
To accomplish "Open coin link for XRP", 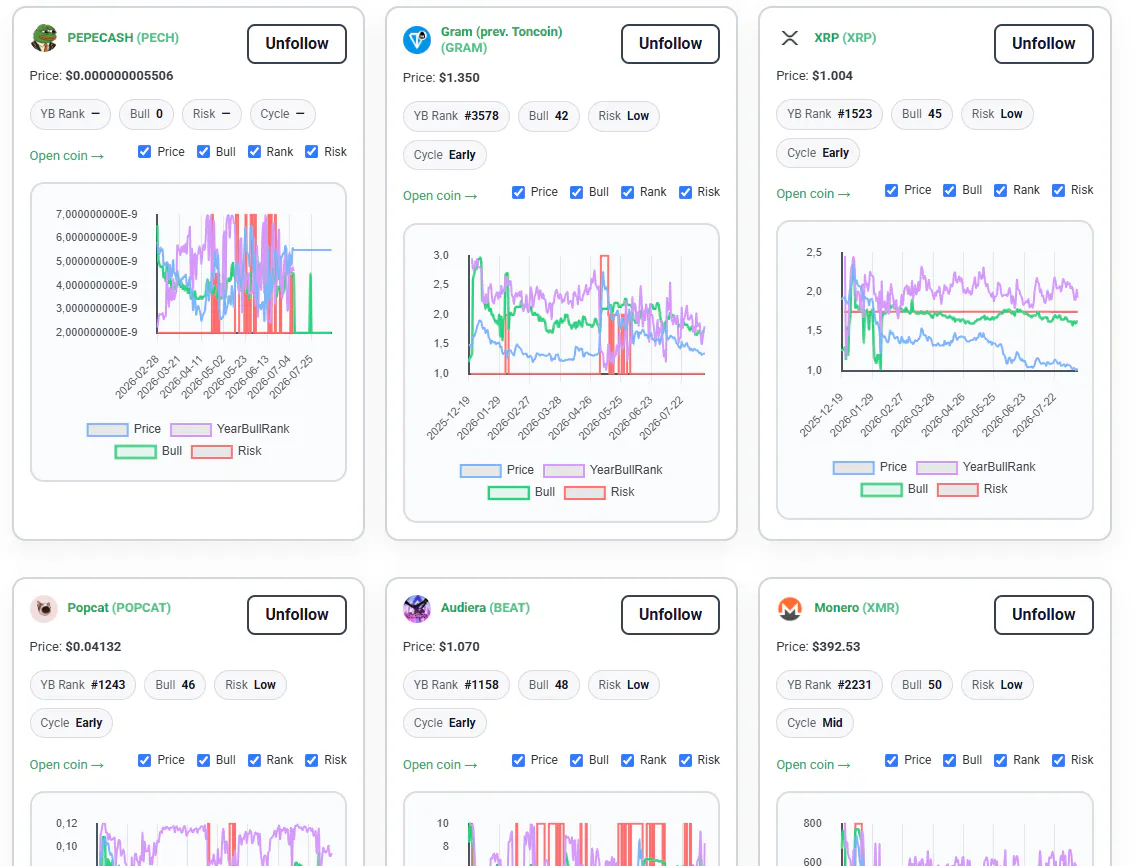I will [x=813, y=193].
